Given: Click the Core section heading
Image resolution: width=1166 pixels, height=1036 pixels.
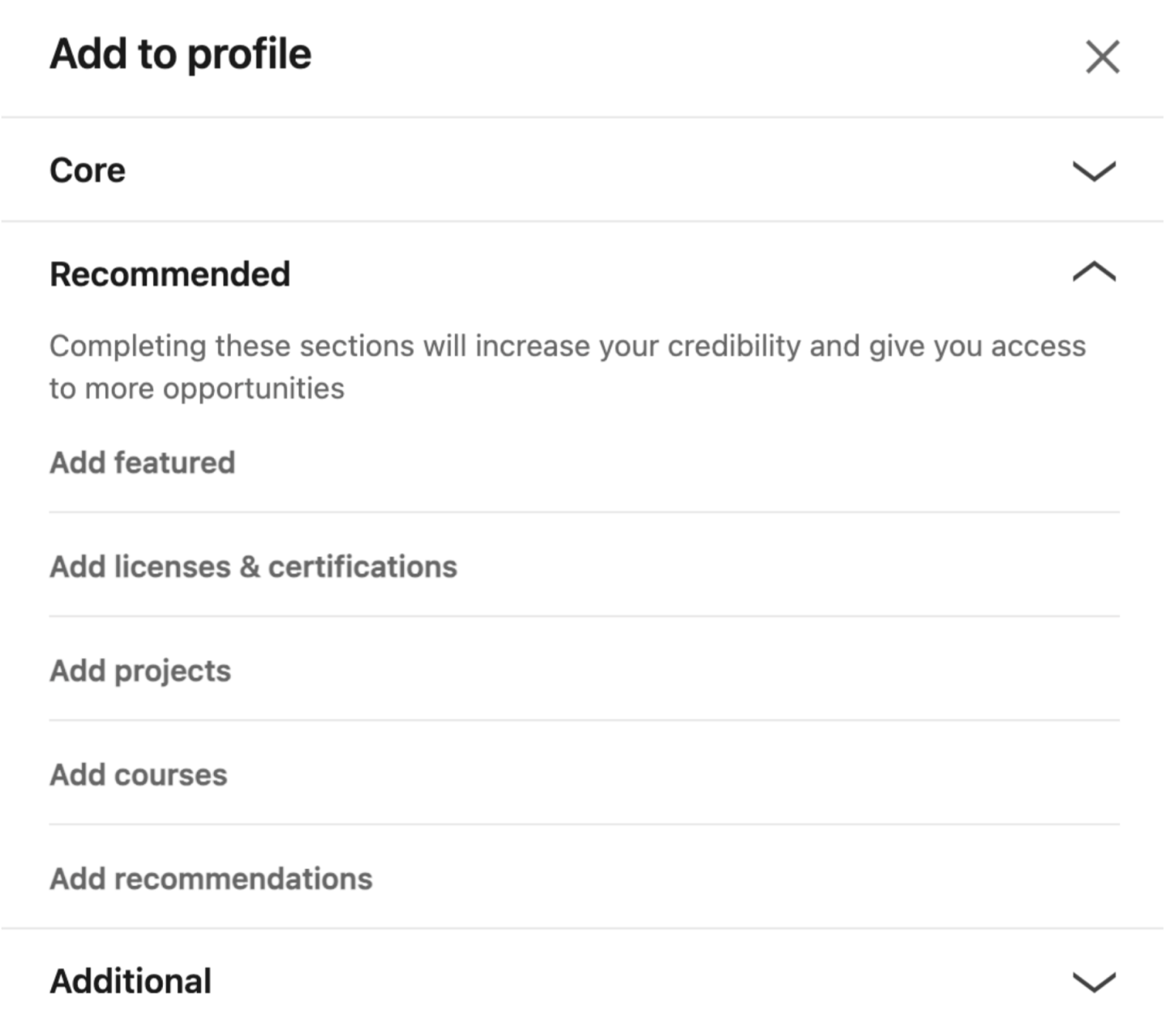Looking at the screenshot, I should tap(88, 170).
